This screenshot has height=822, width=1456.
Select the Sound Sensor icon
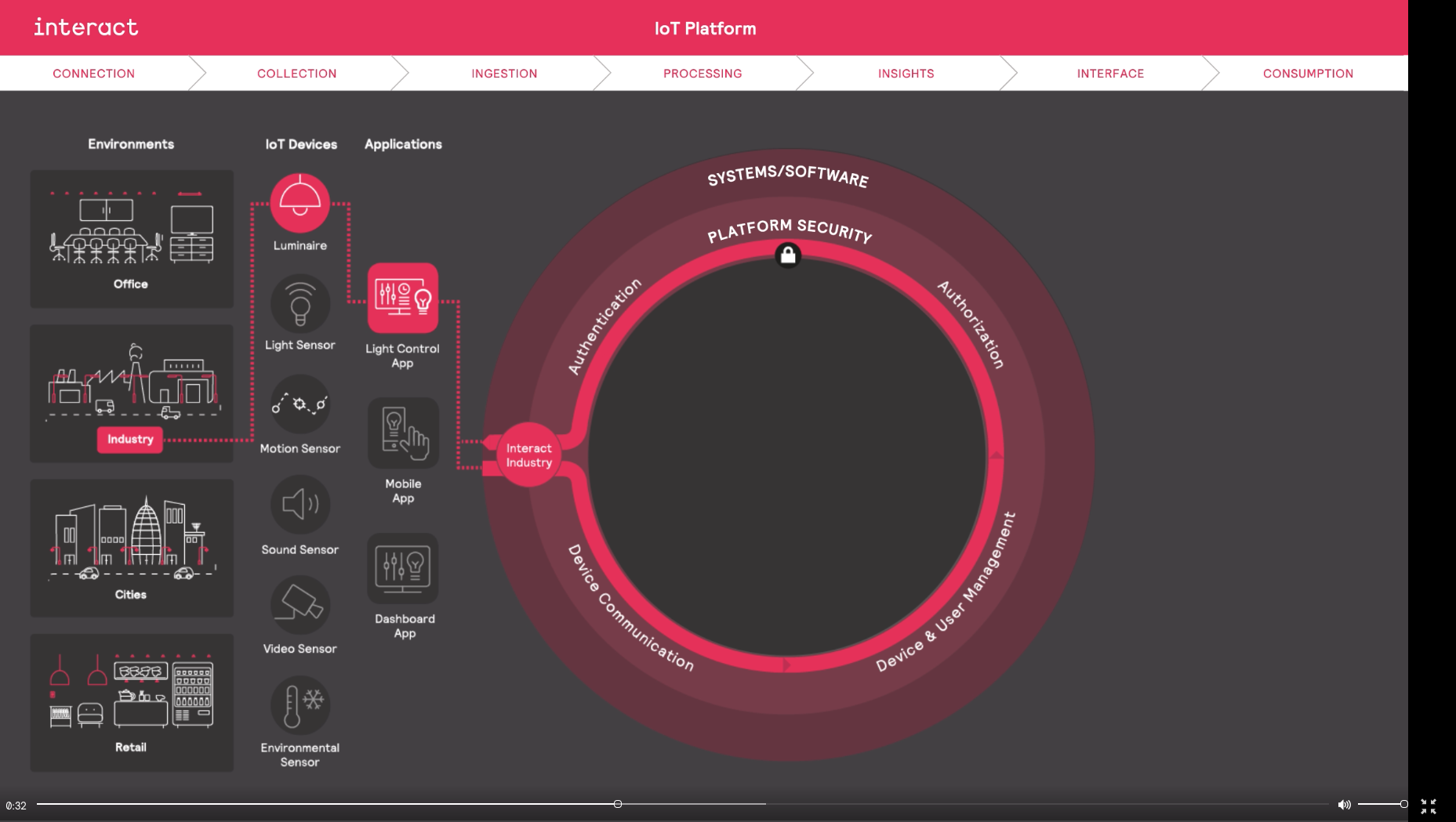click(300, 505)
